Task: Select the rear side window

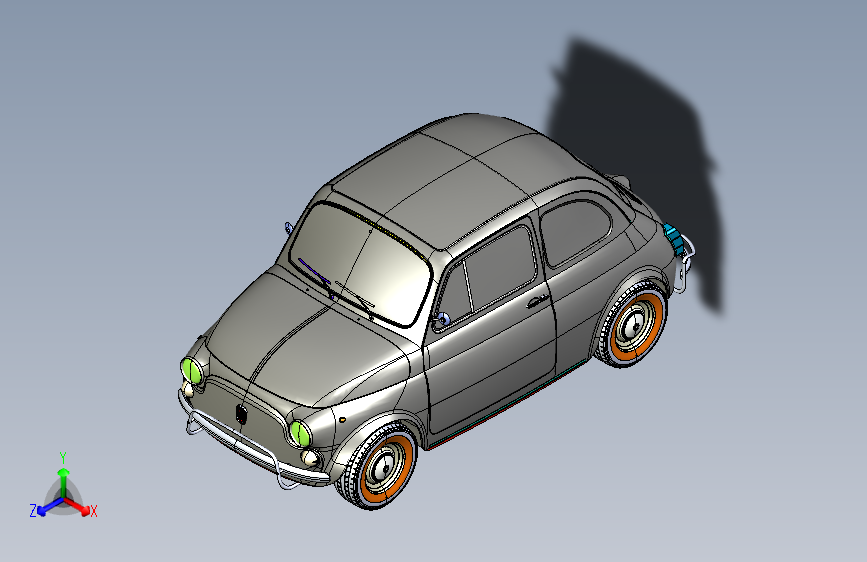Action: pos(575,232)
